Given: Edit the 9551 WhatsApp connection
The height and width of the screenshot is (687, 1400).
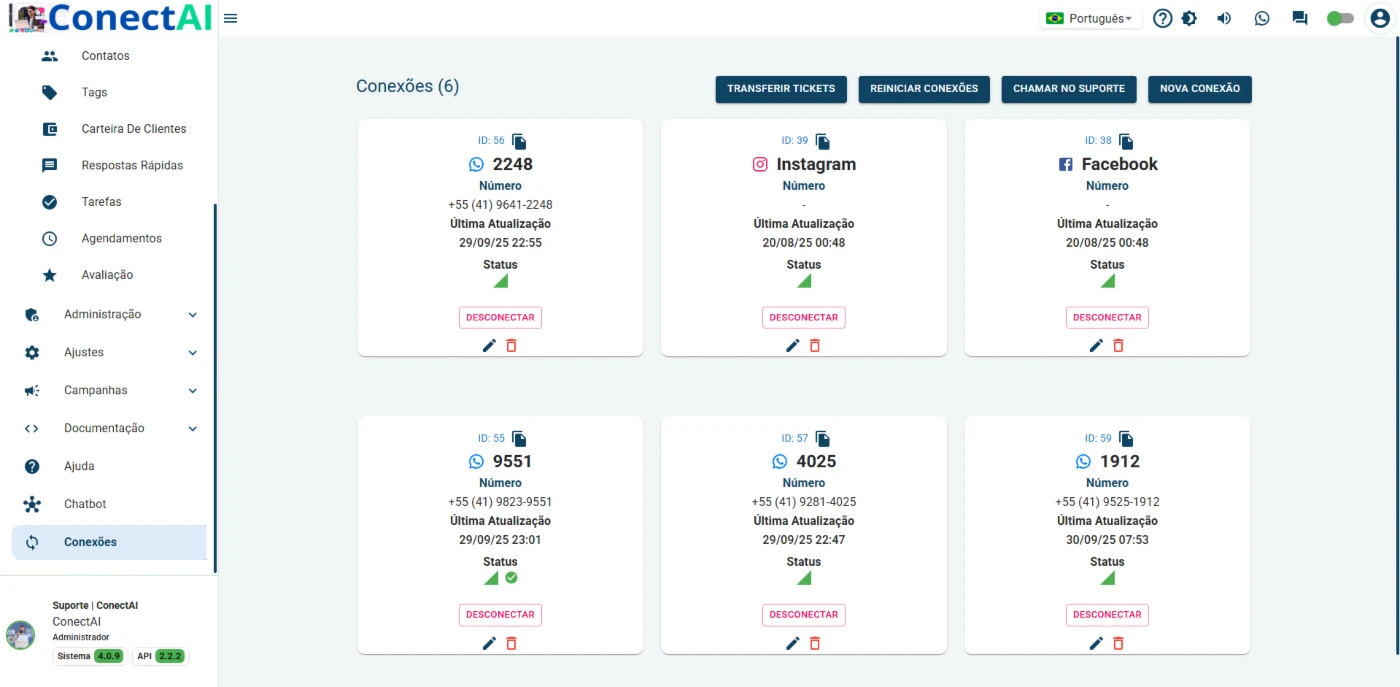Looking at the screenshot, I should click(489, 643).
